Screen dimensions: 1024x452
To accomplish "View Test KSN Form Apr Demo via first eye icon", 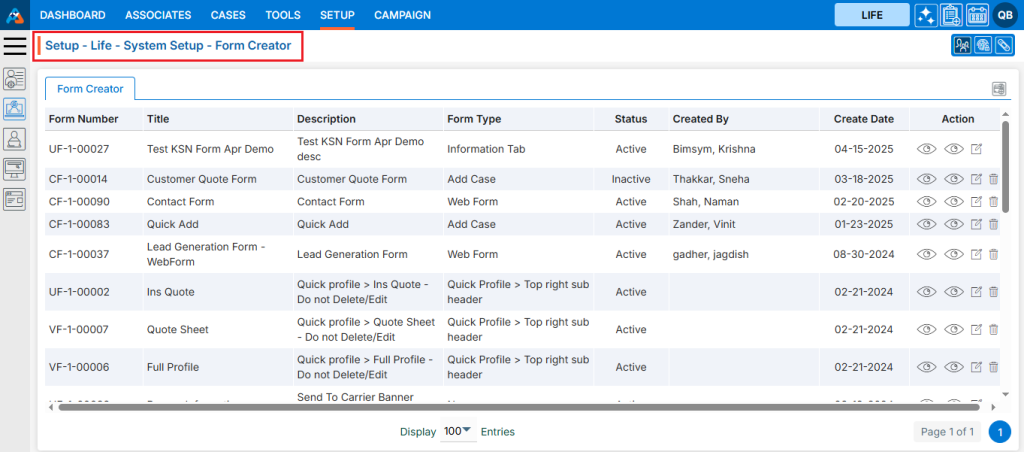I will tap(926, 149).
